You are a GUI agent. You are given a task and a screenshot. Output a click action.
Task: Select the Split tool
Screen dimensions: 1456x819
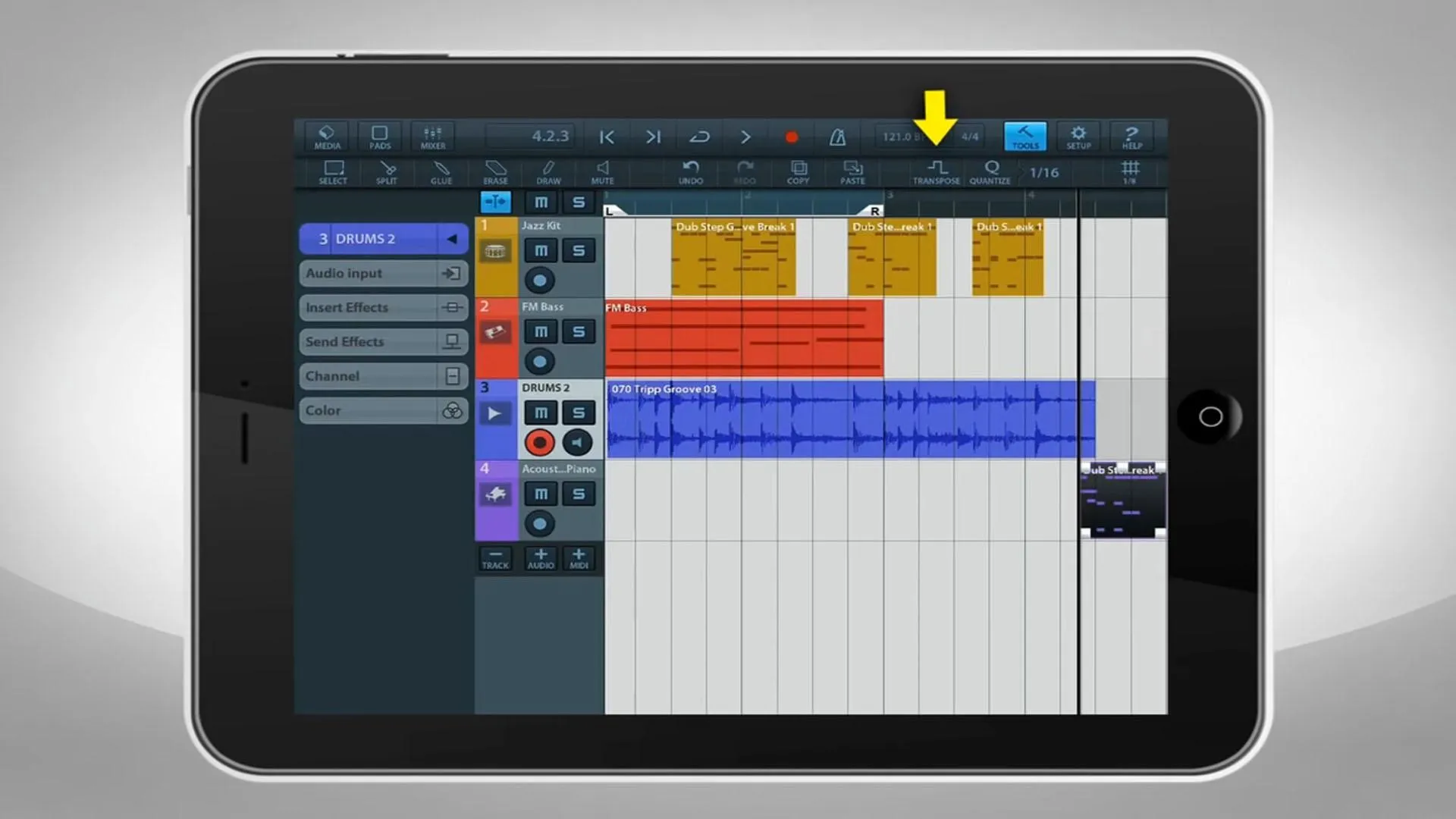pos(386,172)
